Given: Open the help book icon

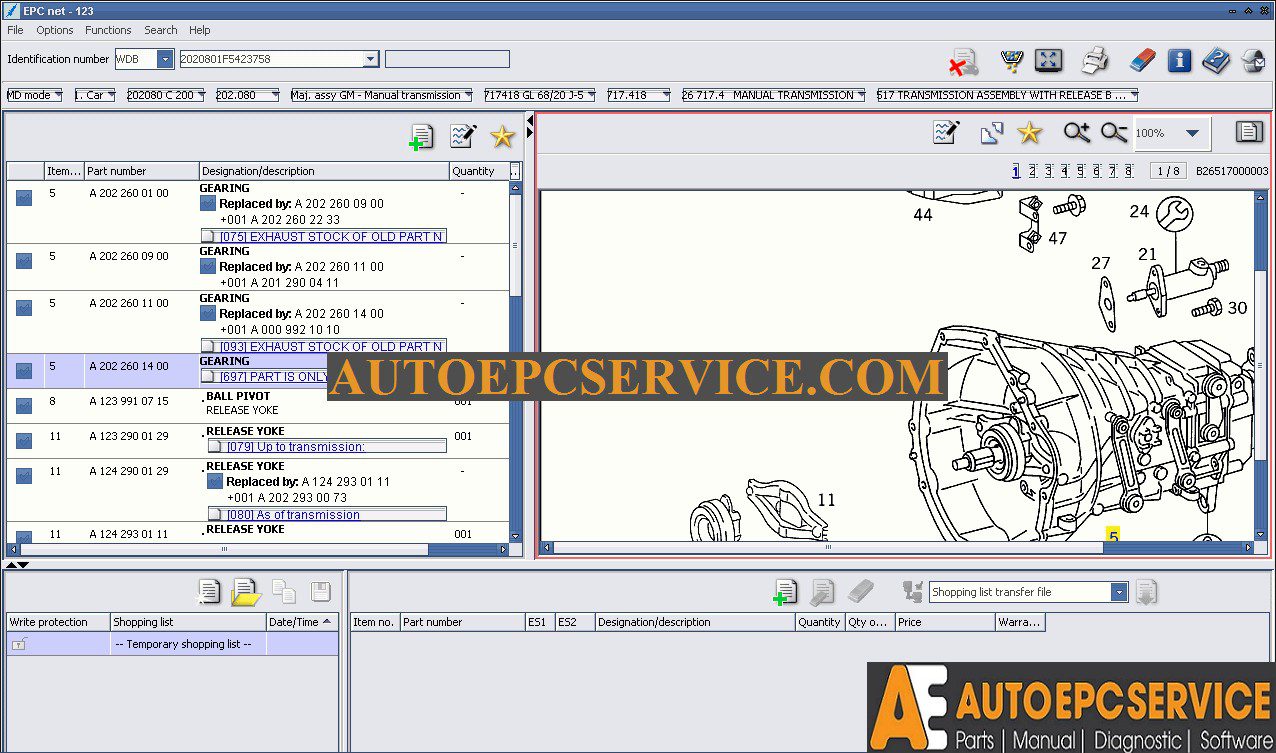Looking at the screenshot, I should tap(1216, 60).
